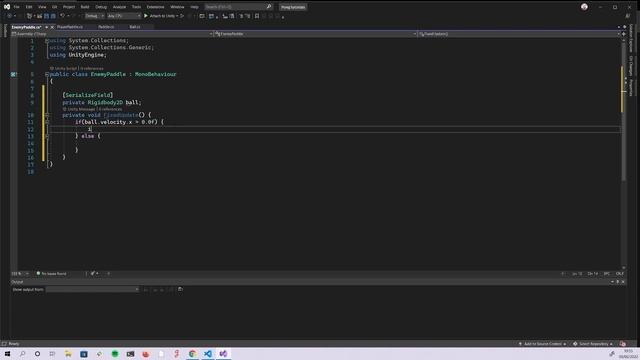Collapse the if block at line 11
The width and height of the screenshot is (640, 360).
tap(47, 122)
